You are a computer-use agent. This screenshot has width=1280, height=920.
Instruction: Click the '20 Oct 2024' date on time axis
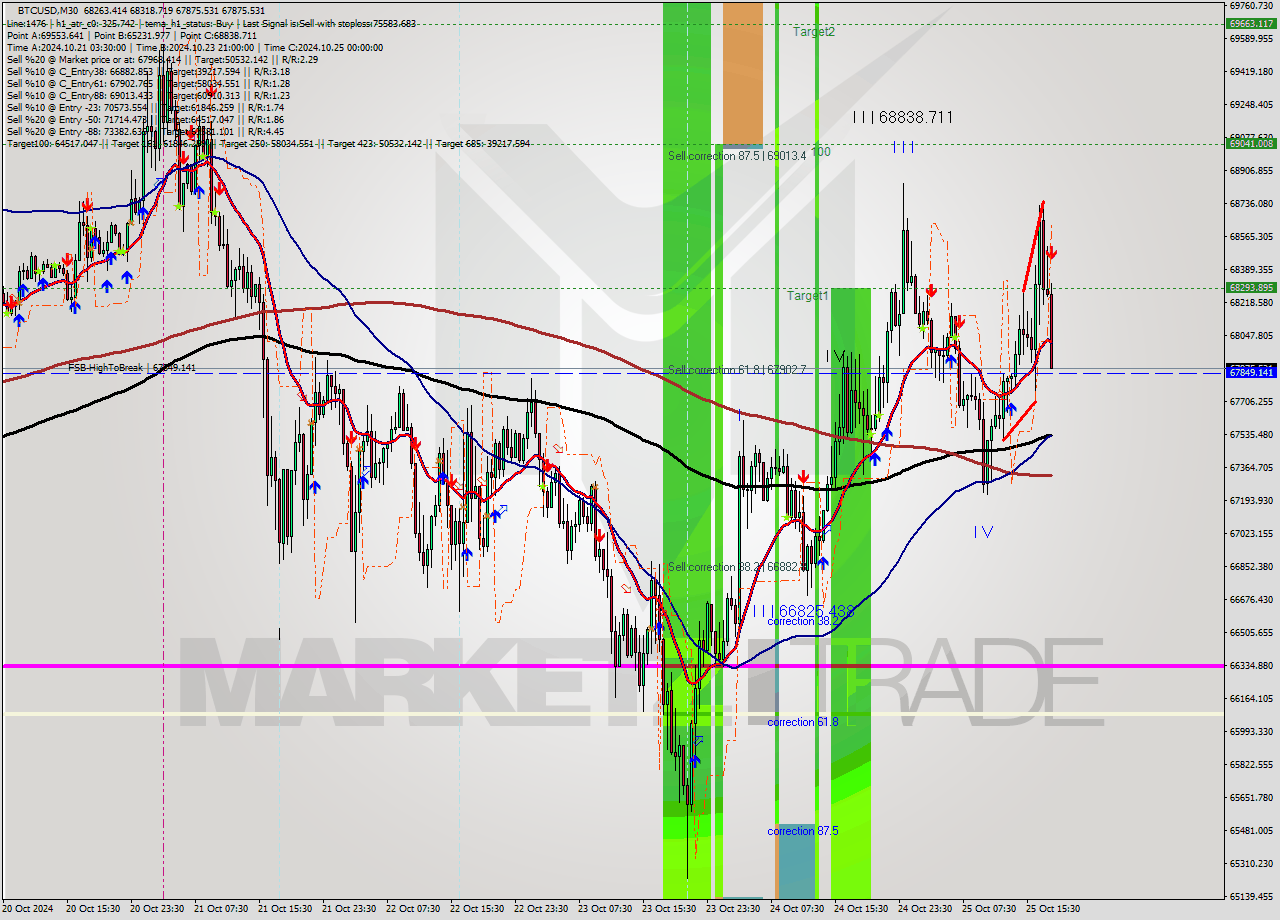27,909
